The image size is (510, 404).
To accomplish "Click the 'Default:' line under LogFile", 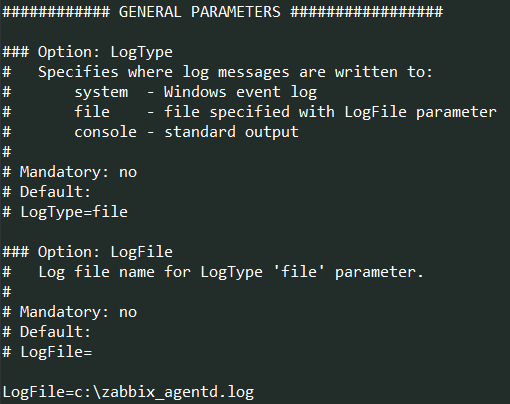I will 46,332.
